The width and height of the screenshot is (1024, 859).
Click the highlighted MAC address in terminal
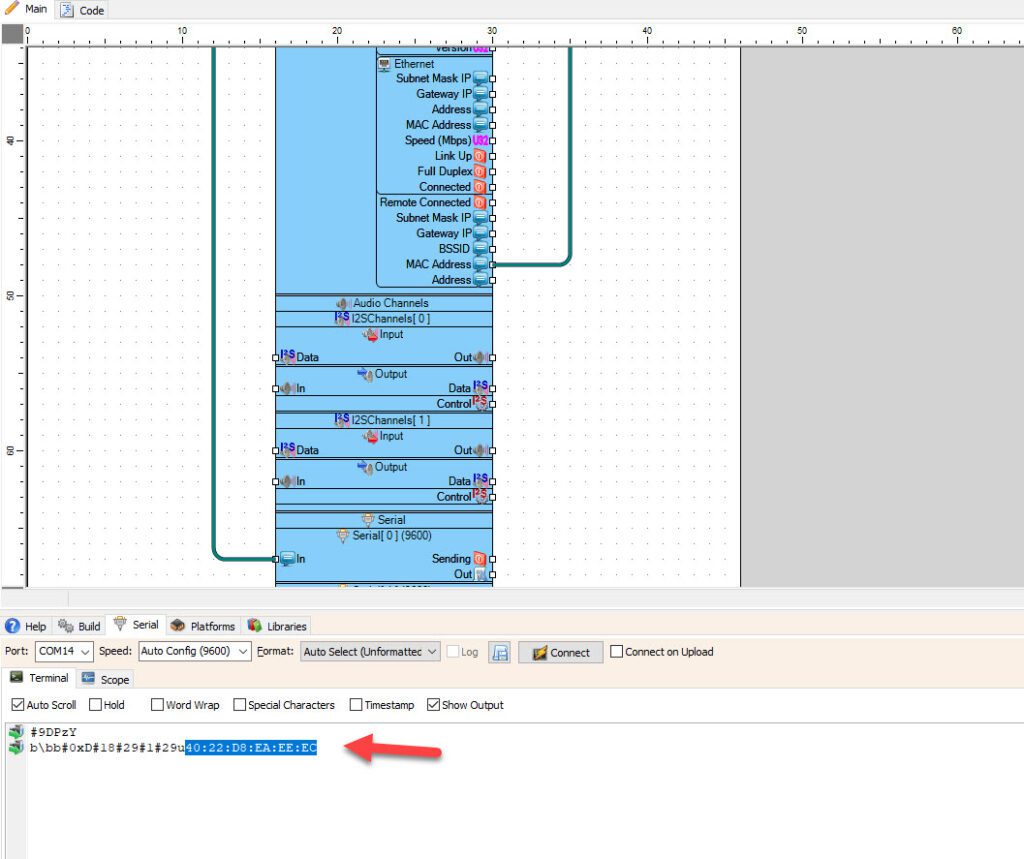click(x=251, y=748)
